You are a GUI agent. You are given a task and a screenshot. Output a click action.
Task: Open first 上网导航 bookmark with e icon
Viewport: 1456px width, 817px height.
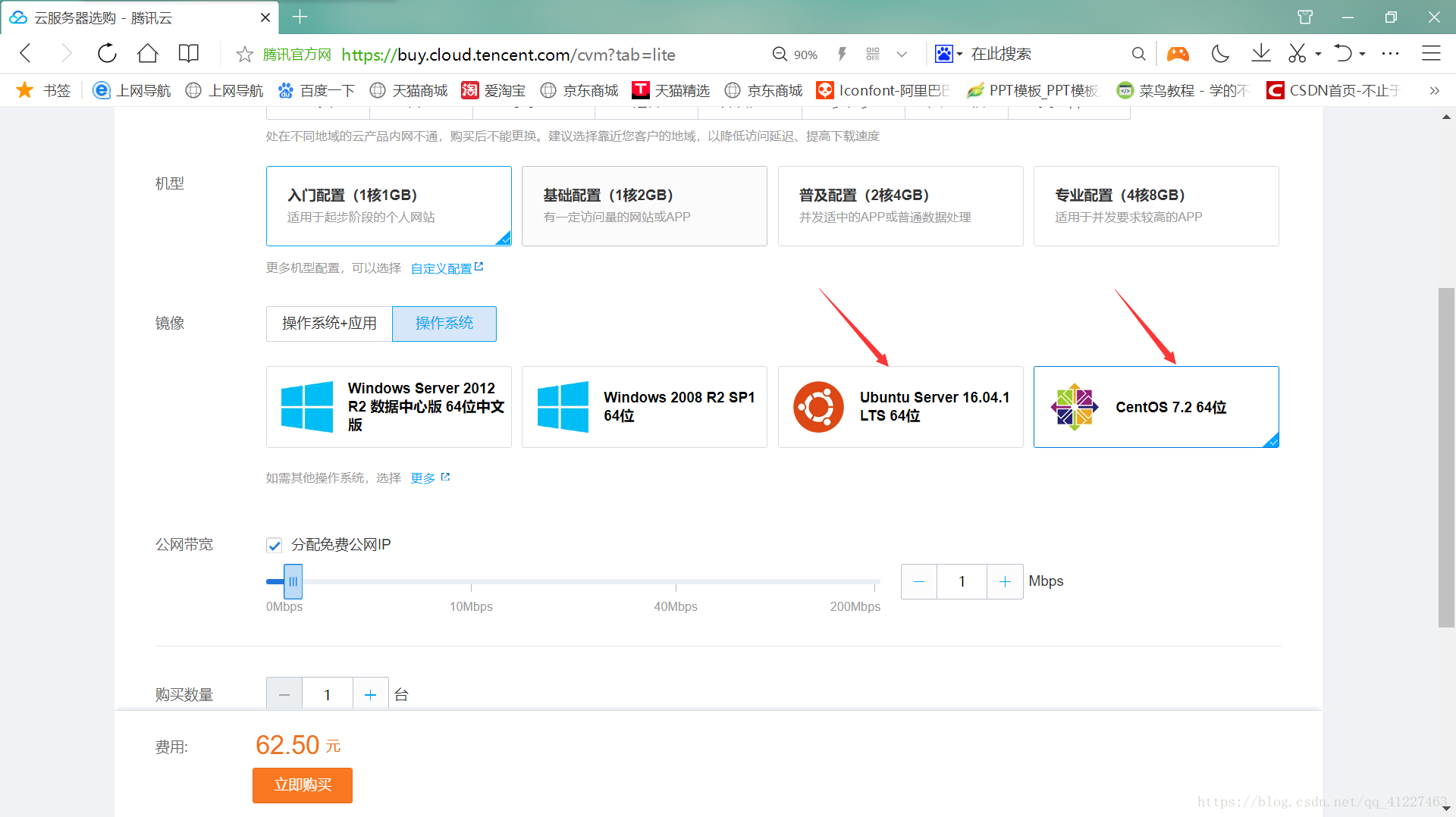coord(131,90)
